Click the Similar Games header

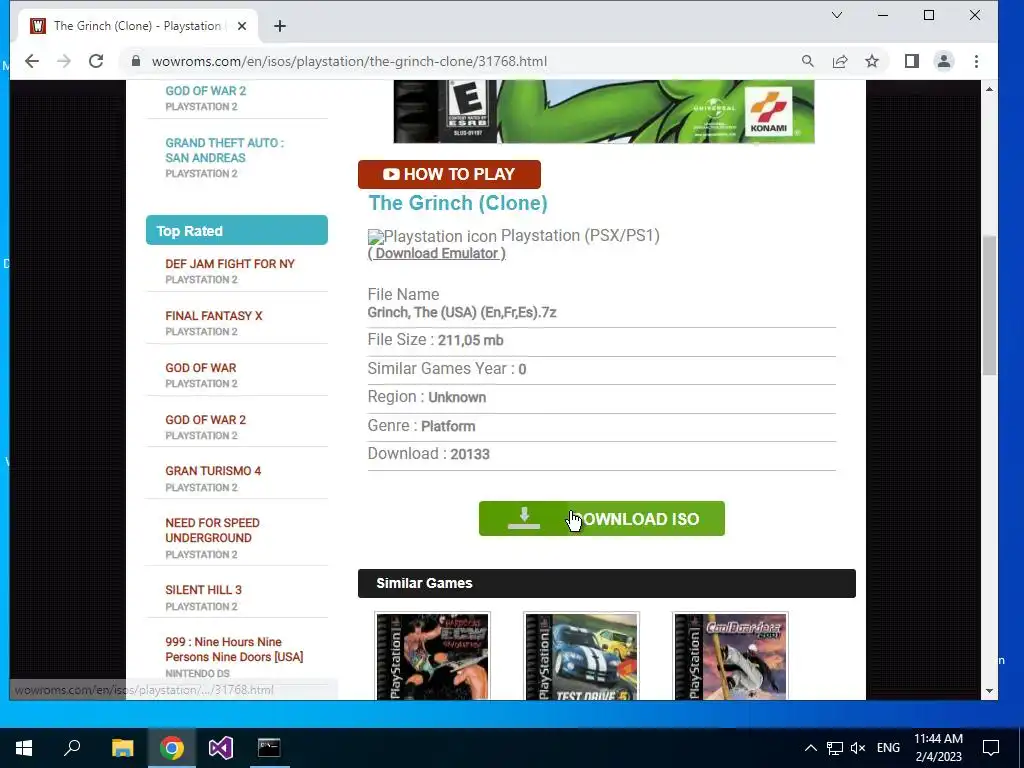tap(607, 583)
